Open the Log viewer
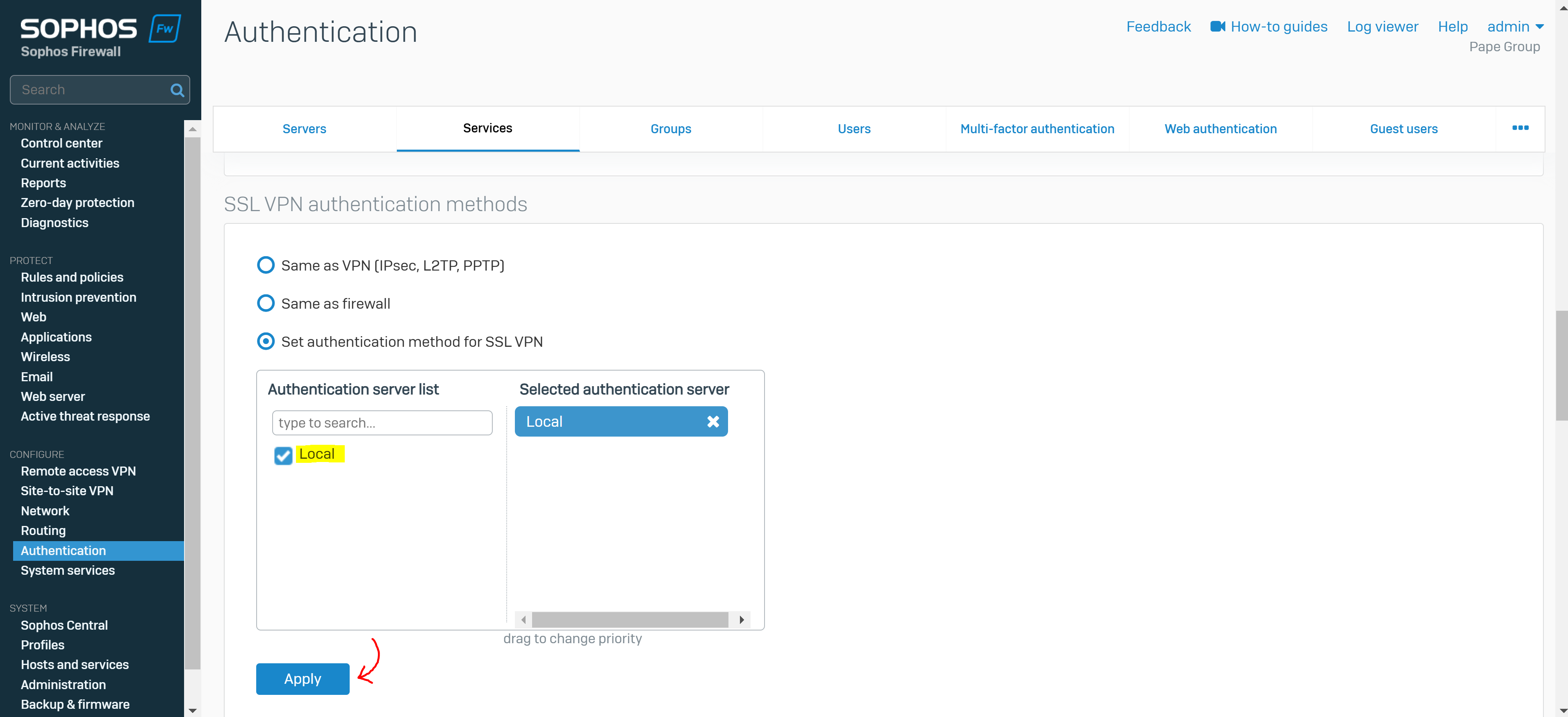The height and width of the screenshot is (717, 1568). (x=1382, y=26)
